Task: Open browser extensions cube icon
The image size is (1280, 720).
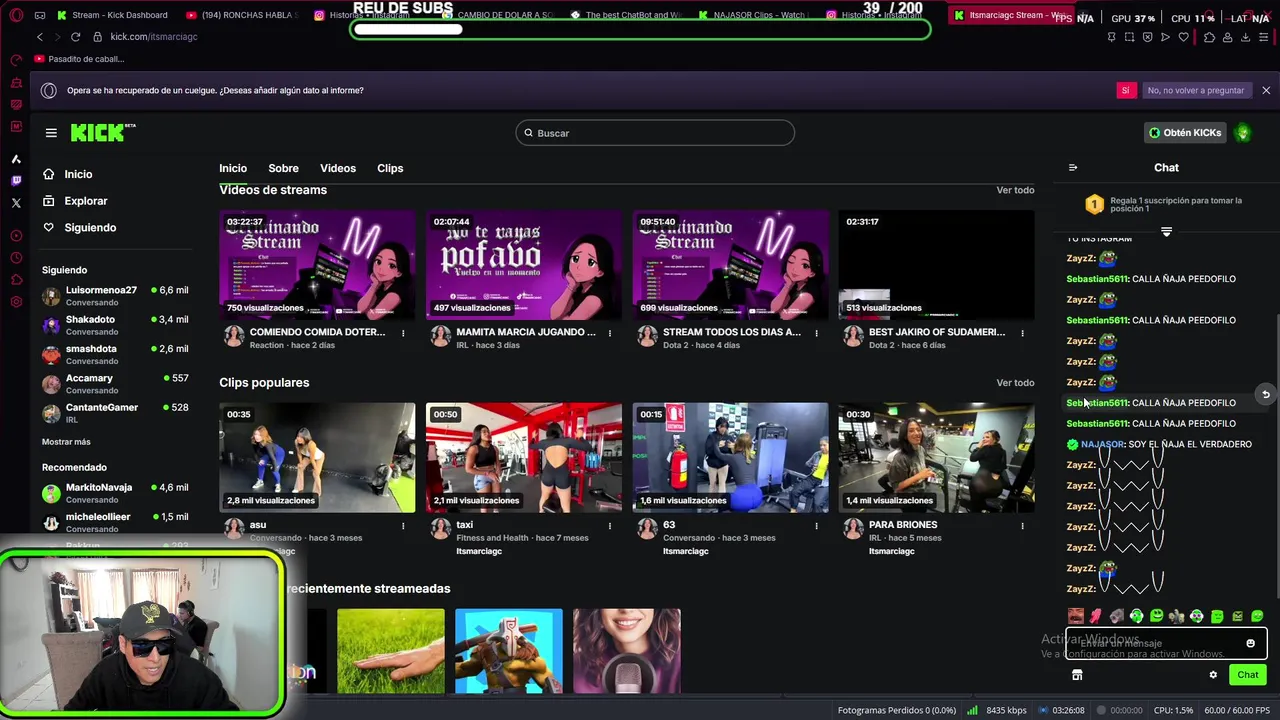Action: [1208, 37]
